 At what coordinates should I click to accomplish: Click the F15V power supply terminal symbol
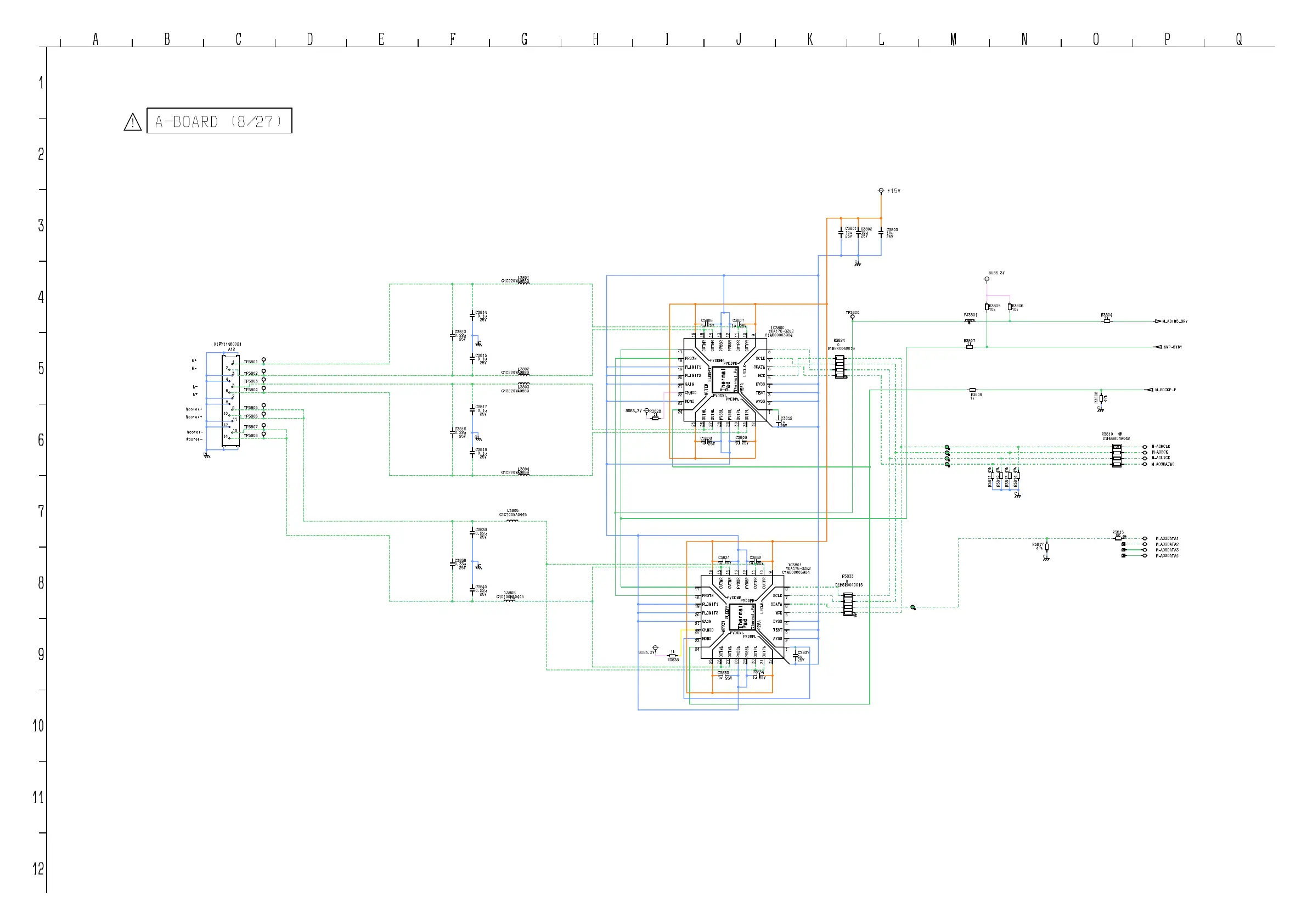(x=881, y=191)
